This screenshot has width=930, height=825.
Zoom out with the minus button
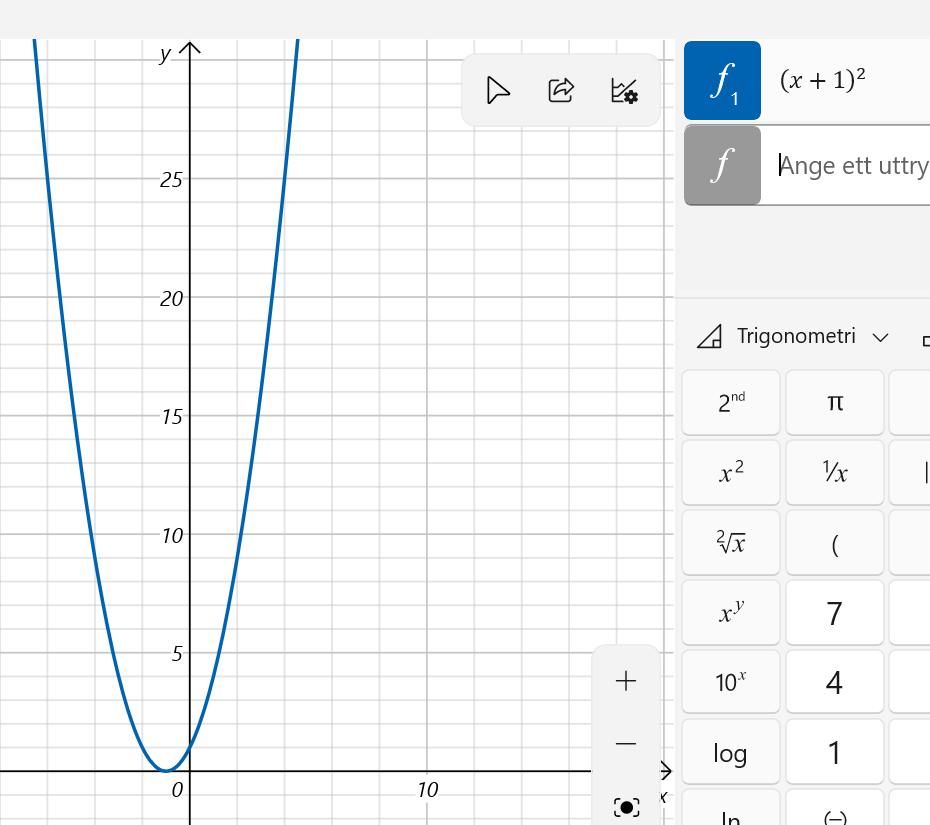[x=626, y=744]
